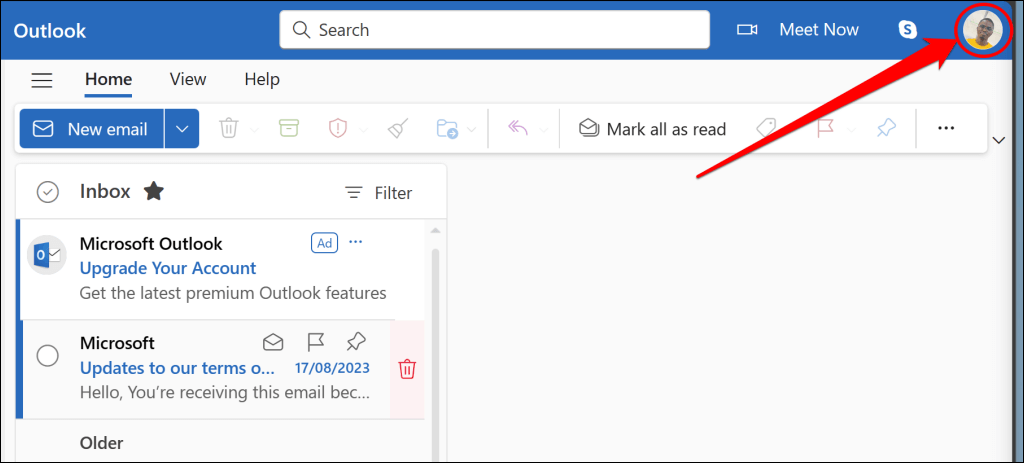Viewport: 1024px width, 463px height.
Task: Expand the ribbon with chevron arrow
Action: (998, 140)
